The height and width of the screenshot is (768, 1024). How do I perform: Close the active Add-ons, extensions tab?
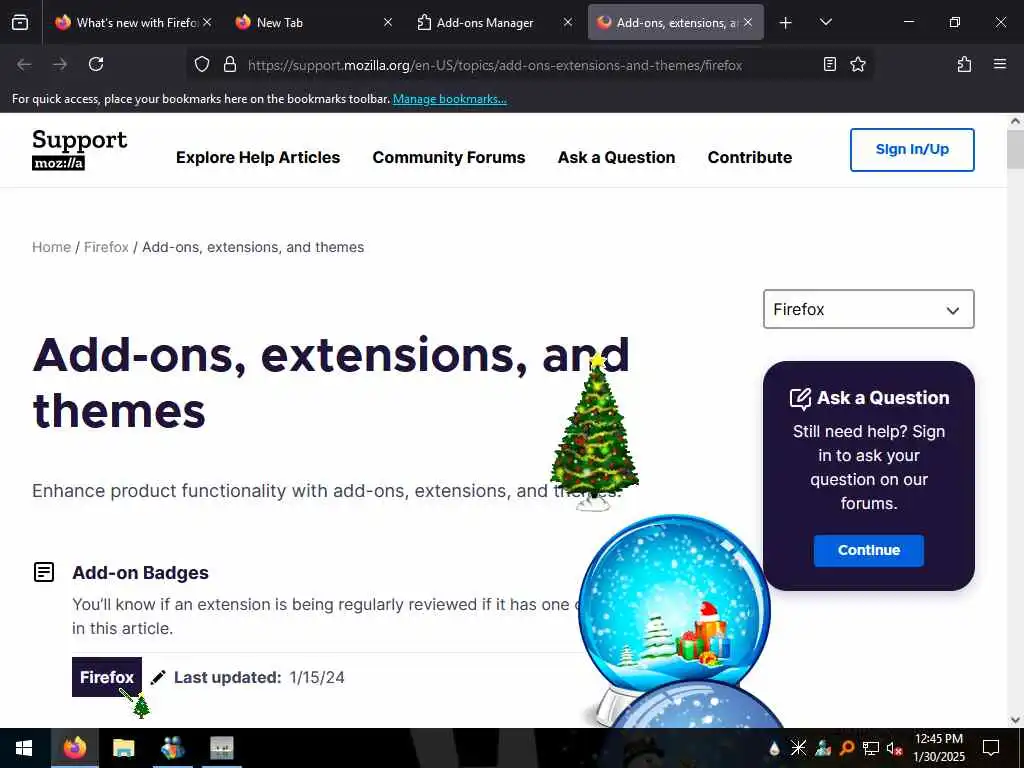coord(748,22)
